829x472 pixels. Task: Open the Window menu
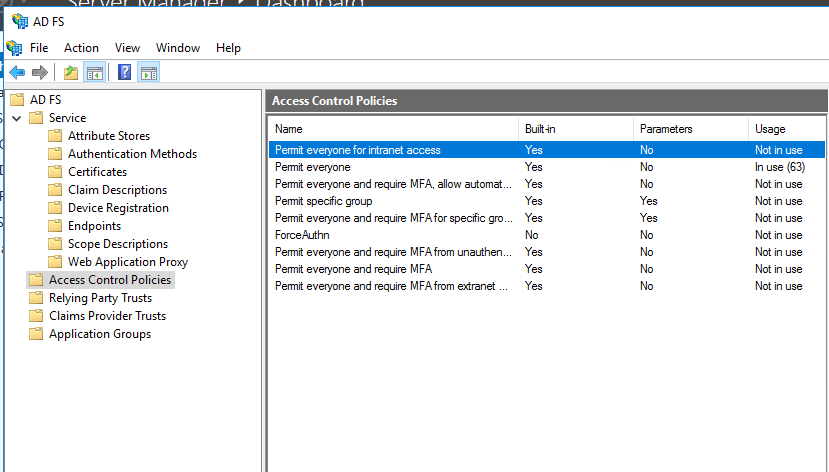click(x=178, y=48)
